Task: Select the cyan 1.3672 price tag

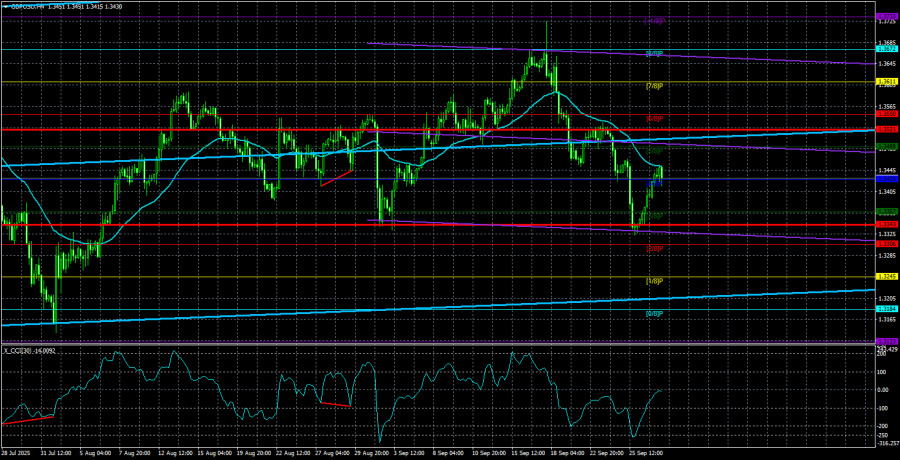Action: pos(886,48)
